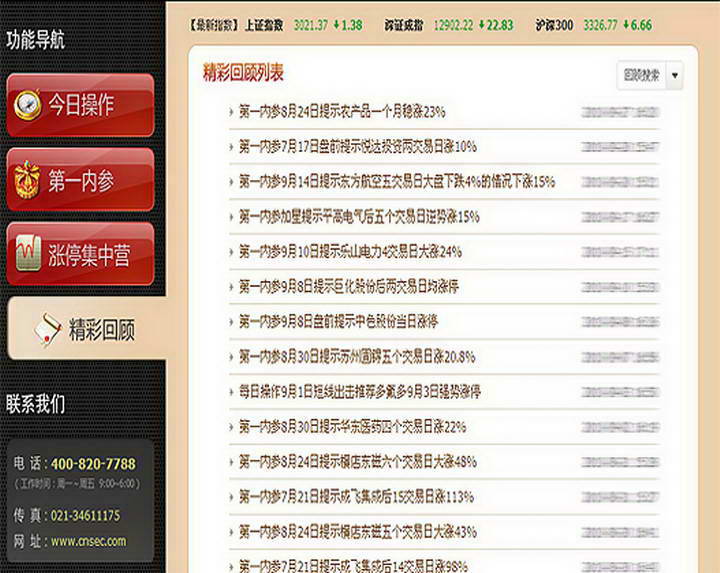
Task: Click the arrow bullet before 东方航空 article
Action: click(x=231, y=182)
